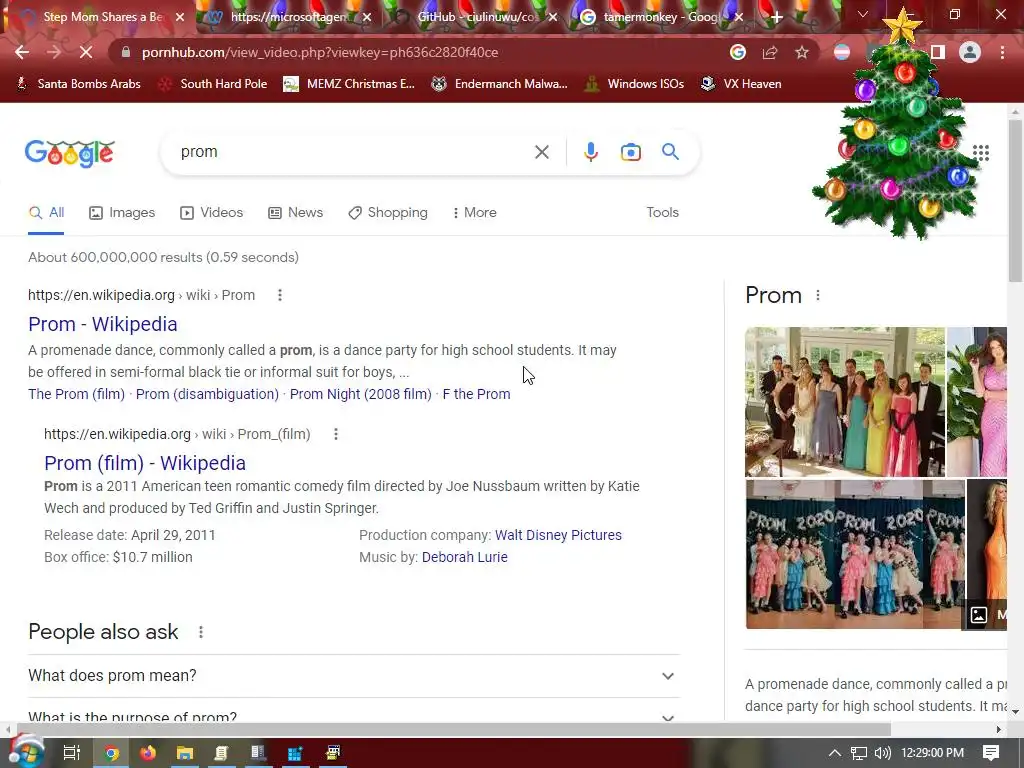Click the vertical page scrollbar thumb
Screen dimensions: 1024x768
[x=1016, y=201]
